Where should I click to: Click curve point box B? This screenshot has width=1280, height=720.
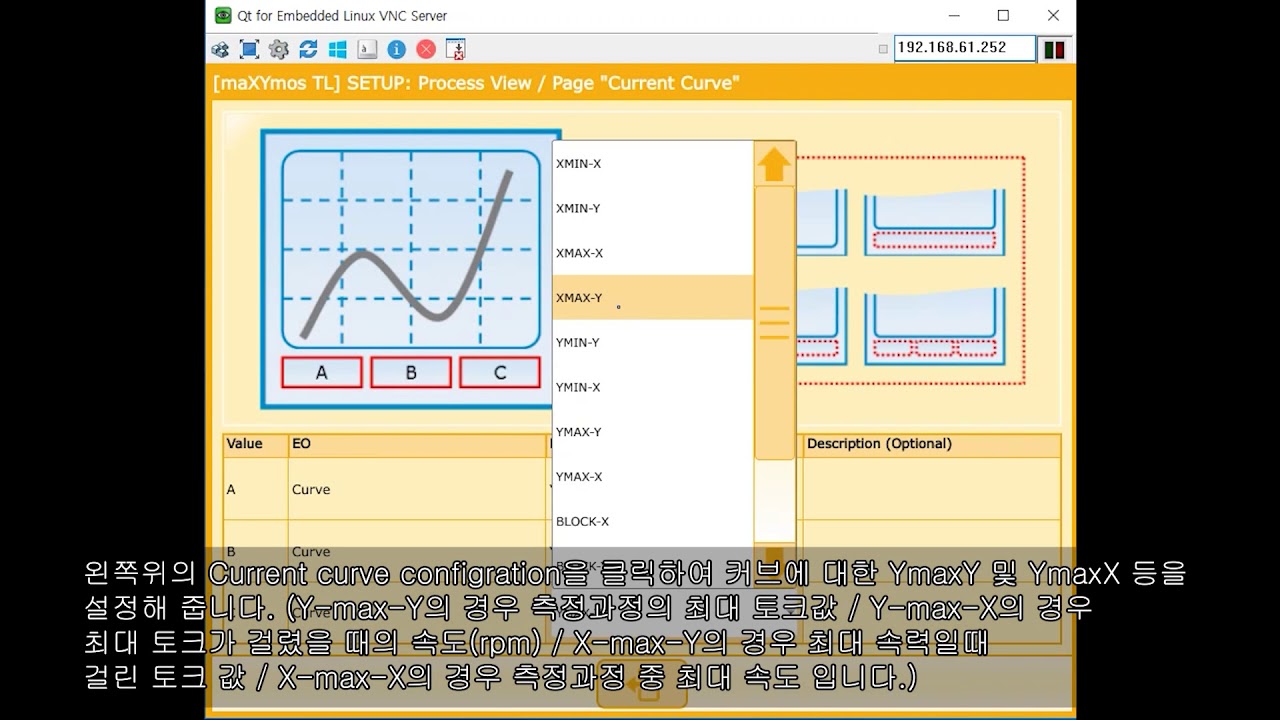[411, 372]
